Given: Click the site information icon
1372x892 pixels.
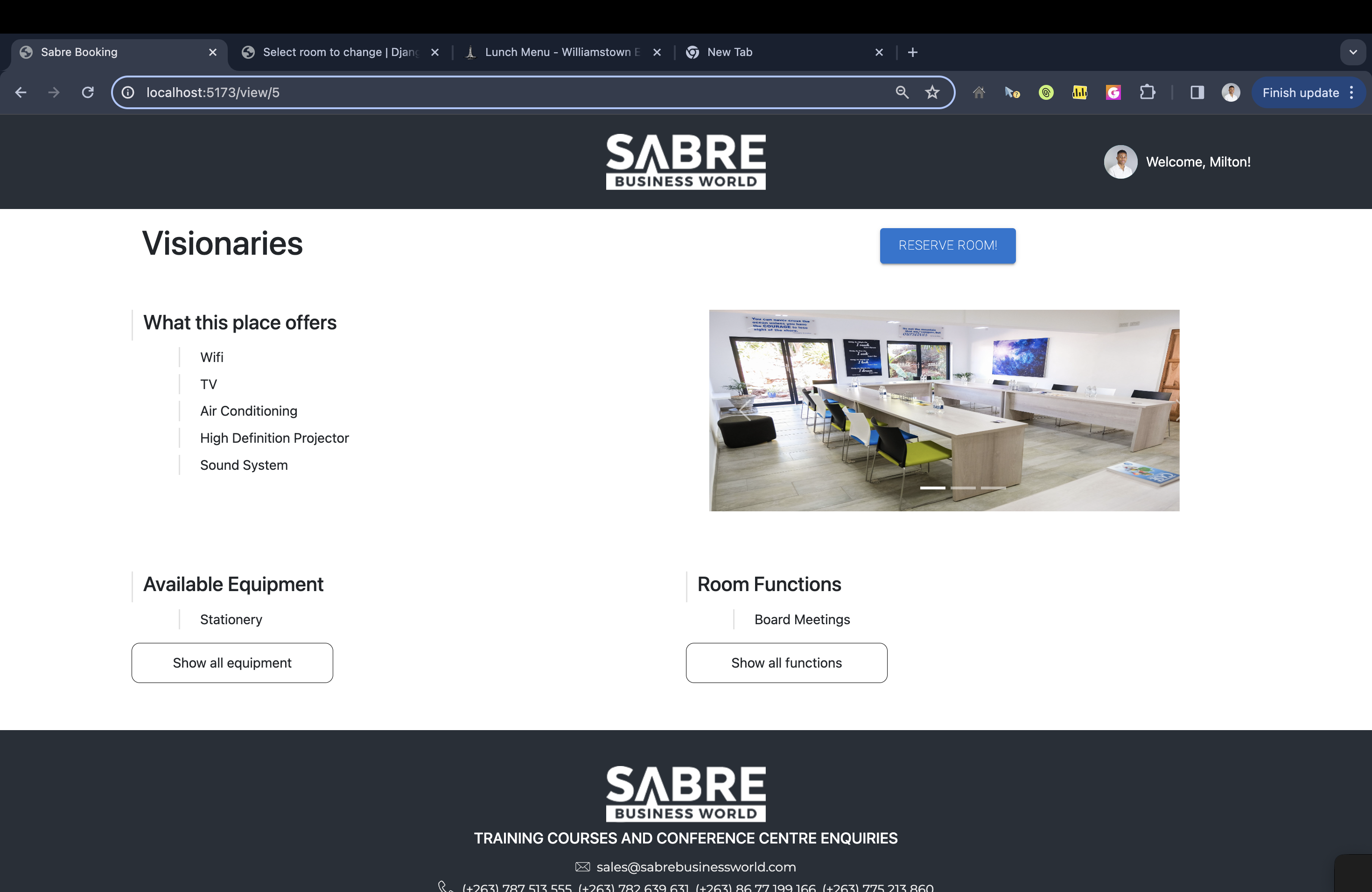Looking at the screenshot, I should [128, 92].
